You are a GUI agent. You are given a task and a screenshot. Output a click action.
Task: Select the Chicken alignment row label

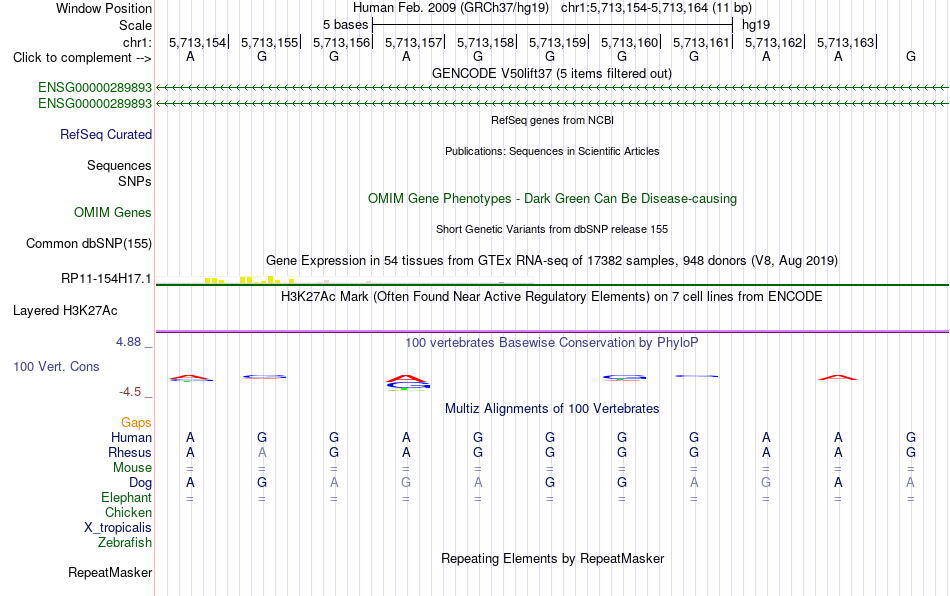click(x=128, y=512)
